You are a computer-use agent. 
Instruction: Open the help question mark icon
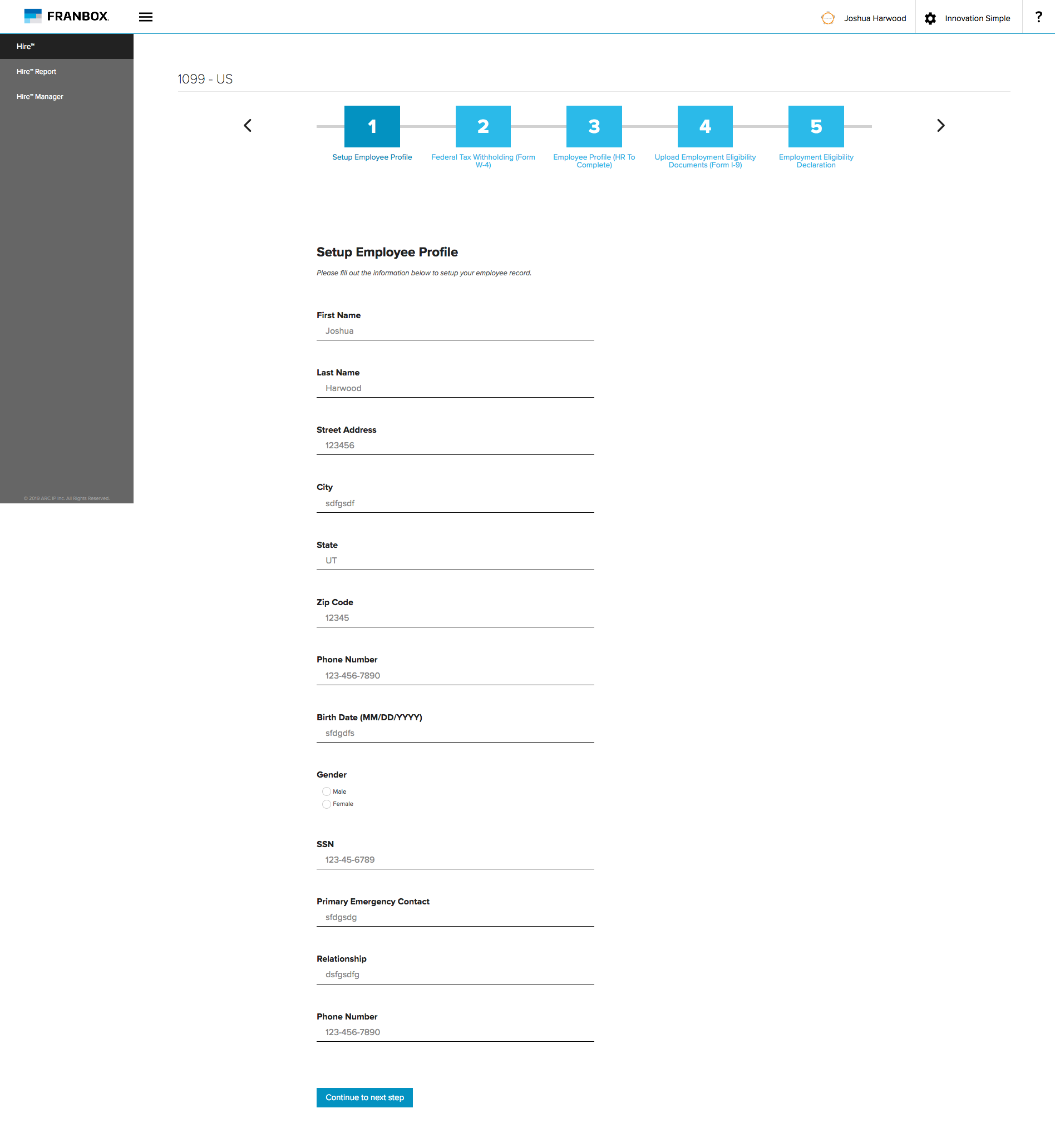click(1038, 17)
